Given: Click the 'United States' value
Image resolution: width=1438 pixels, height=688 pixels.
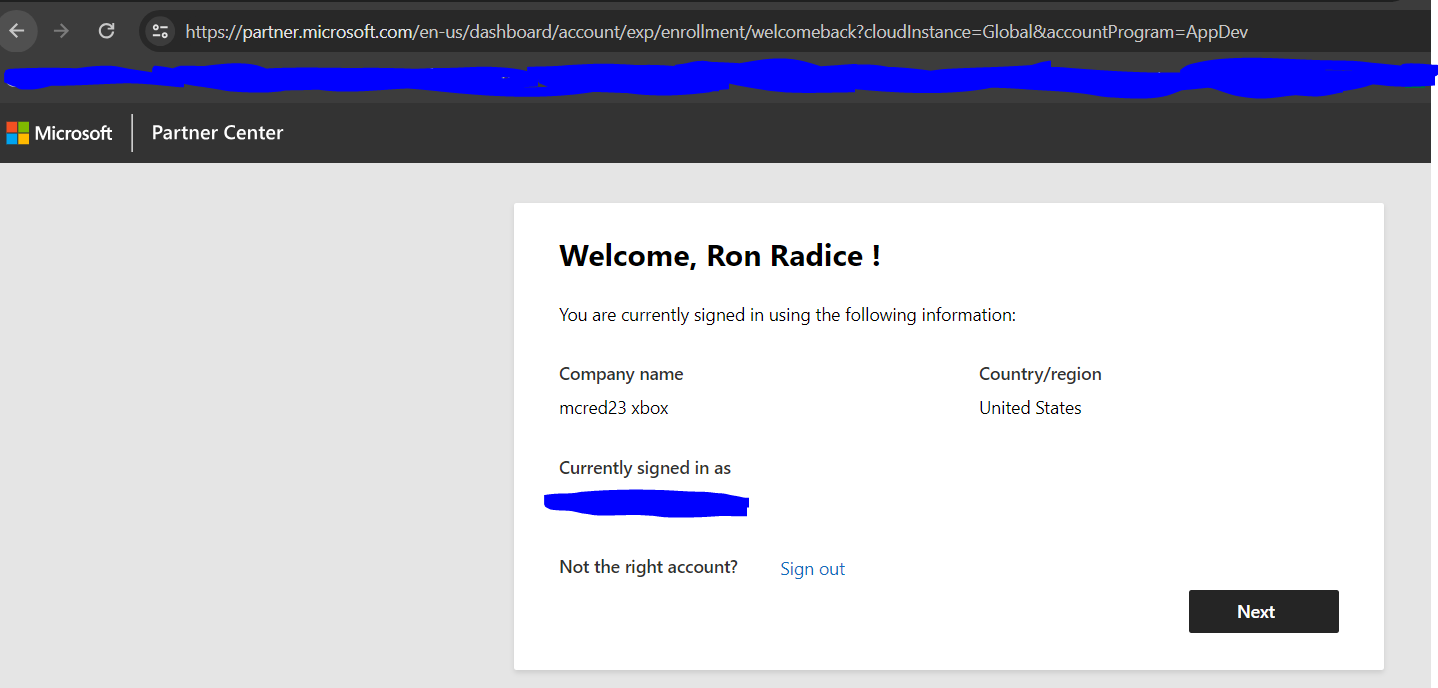Looking at the screenshot, I should pyautogui.click(x=1030, y=408).
